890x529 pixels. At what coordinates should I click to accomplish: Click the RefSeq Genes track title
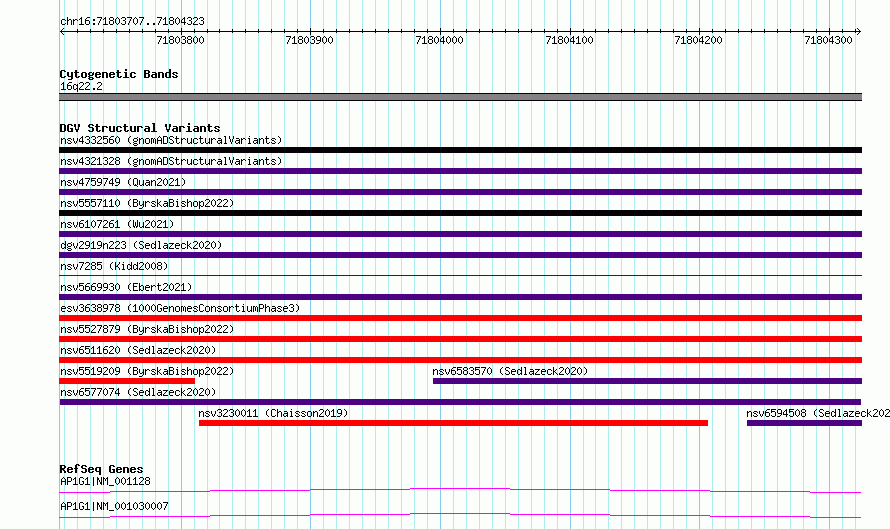pyautogui.click(x=101, y=469)
